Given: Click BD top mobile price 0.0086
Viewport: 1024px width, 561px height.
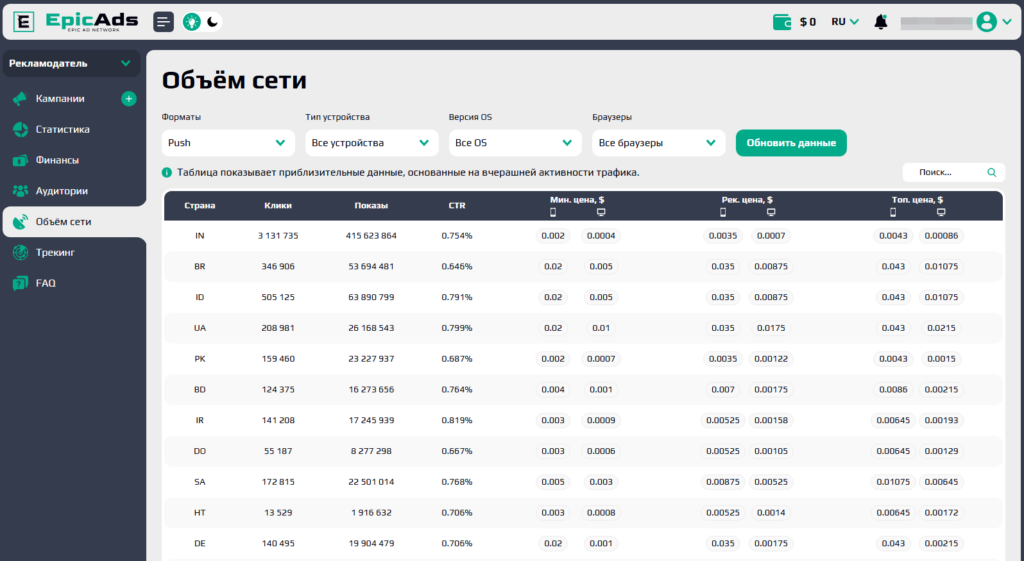Looking at the screenshot, I should tap(893, 389).
